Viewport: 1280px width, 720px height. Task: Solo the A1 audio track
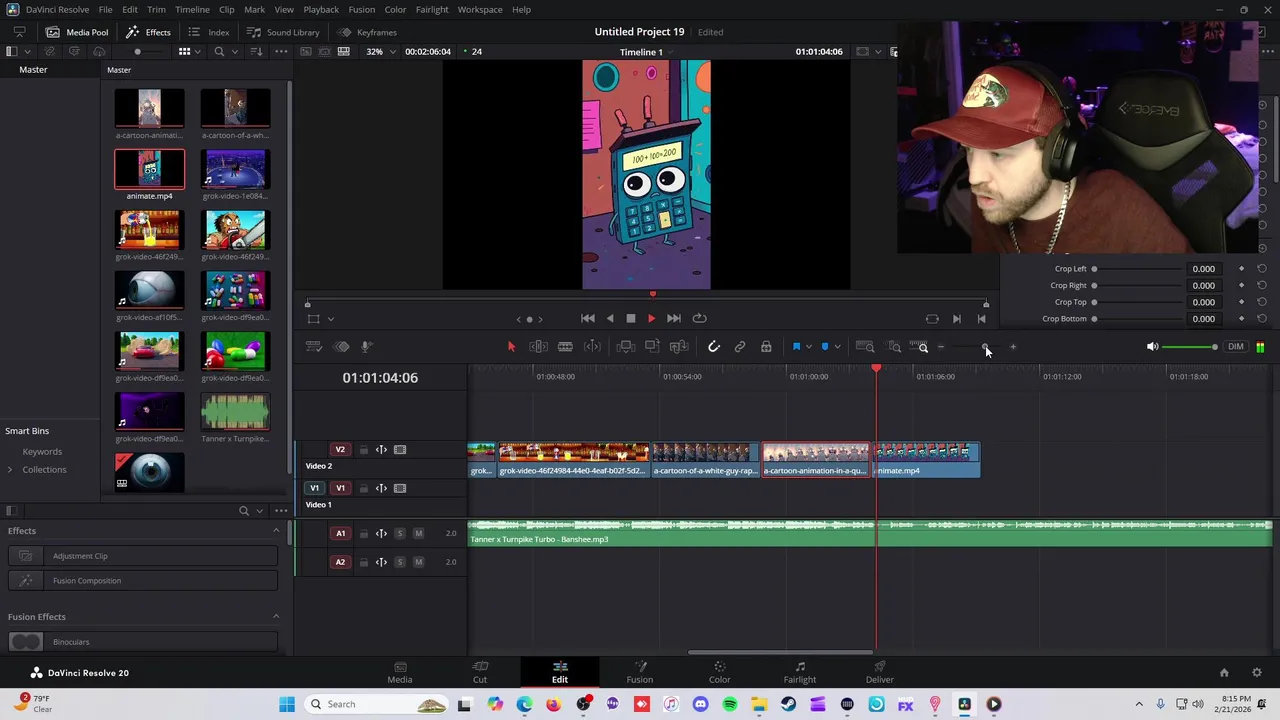click(x=399, y=533)
